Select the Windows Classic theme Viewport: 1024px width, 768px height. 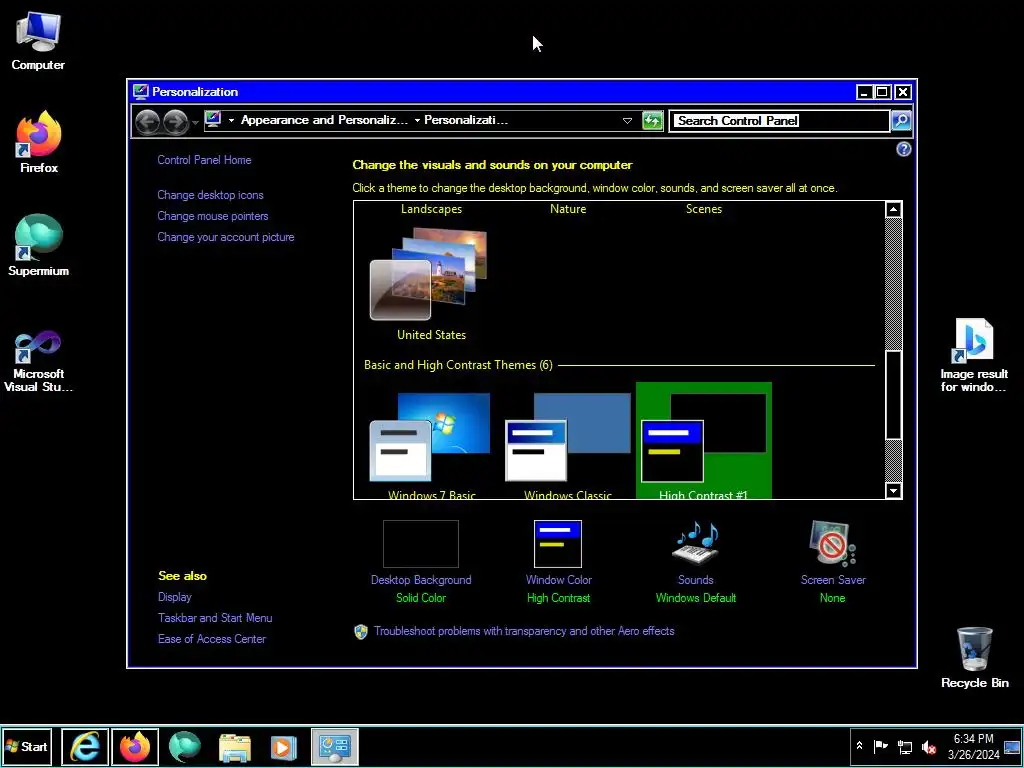(568, 445)
